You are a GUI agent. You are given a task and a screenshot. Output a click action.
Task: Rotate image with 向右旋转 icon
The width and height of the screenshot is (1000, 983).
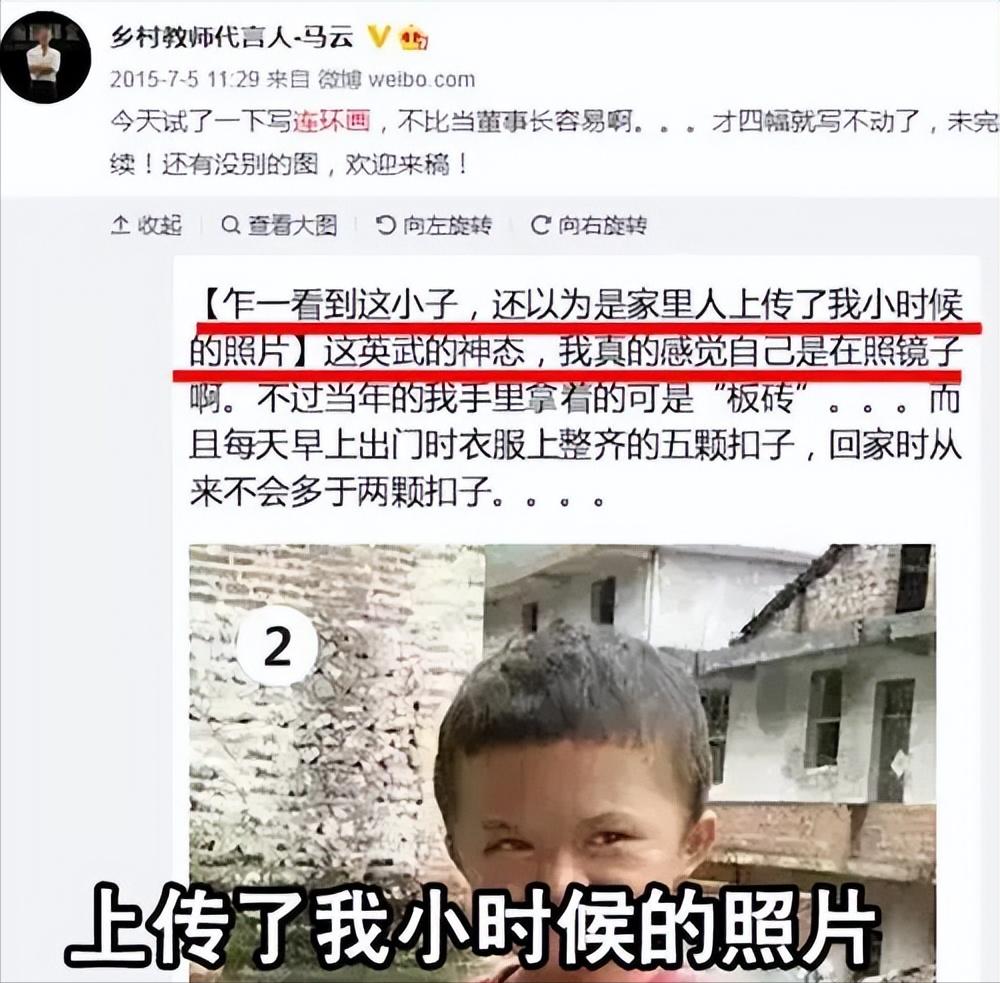[541, 225]
